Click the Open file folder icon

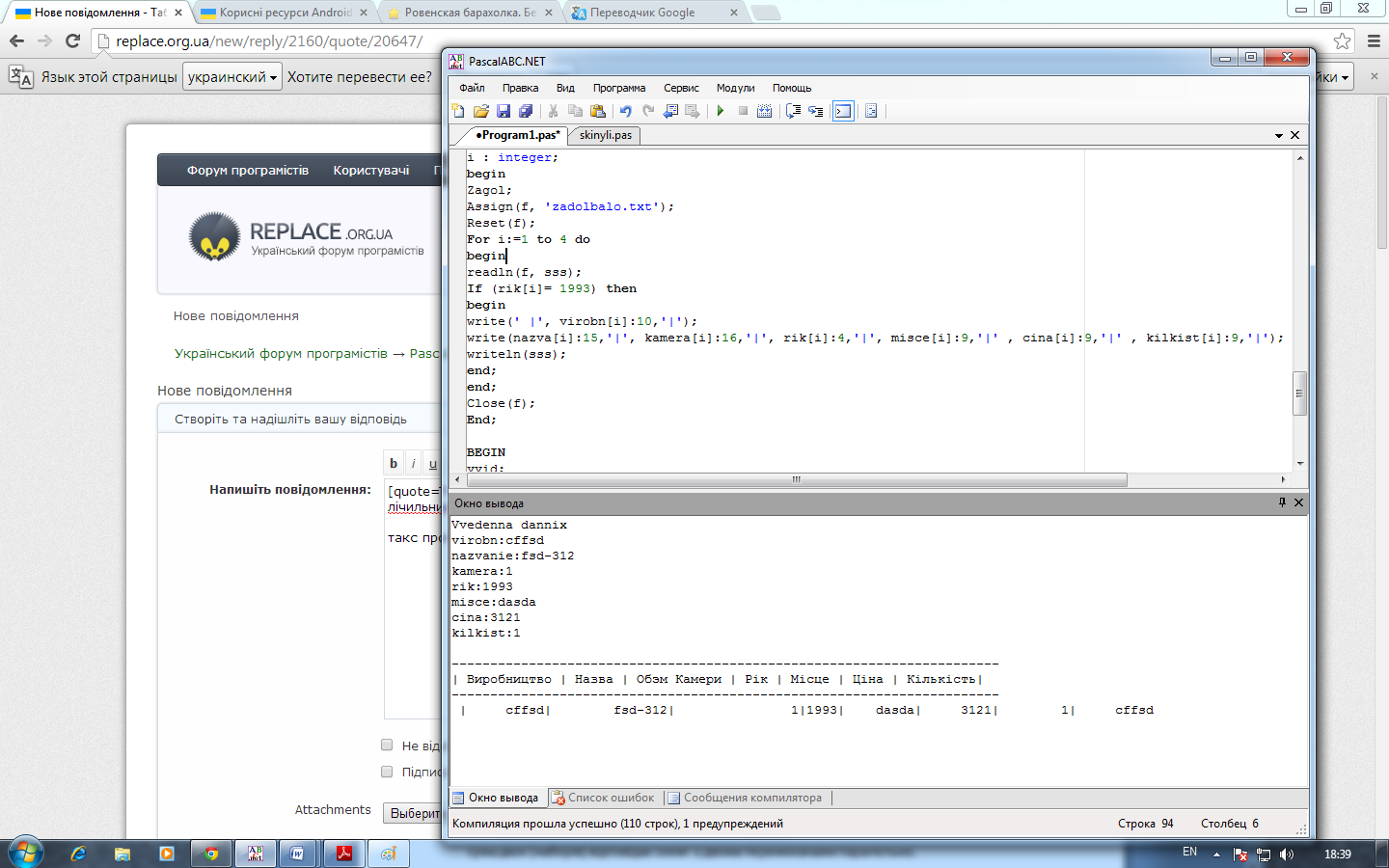coord(480,111)
